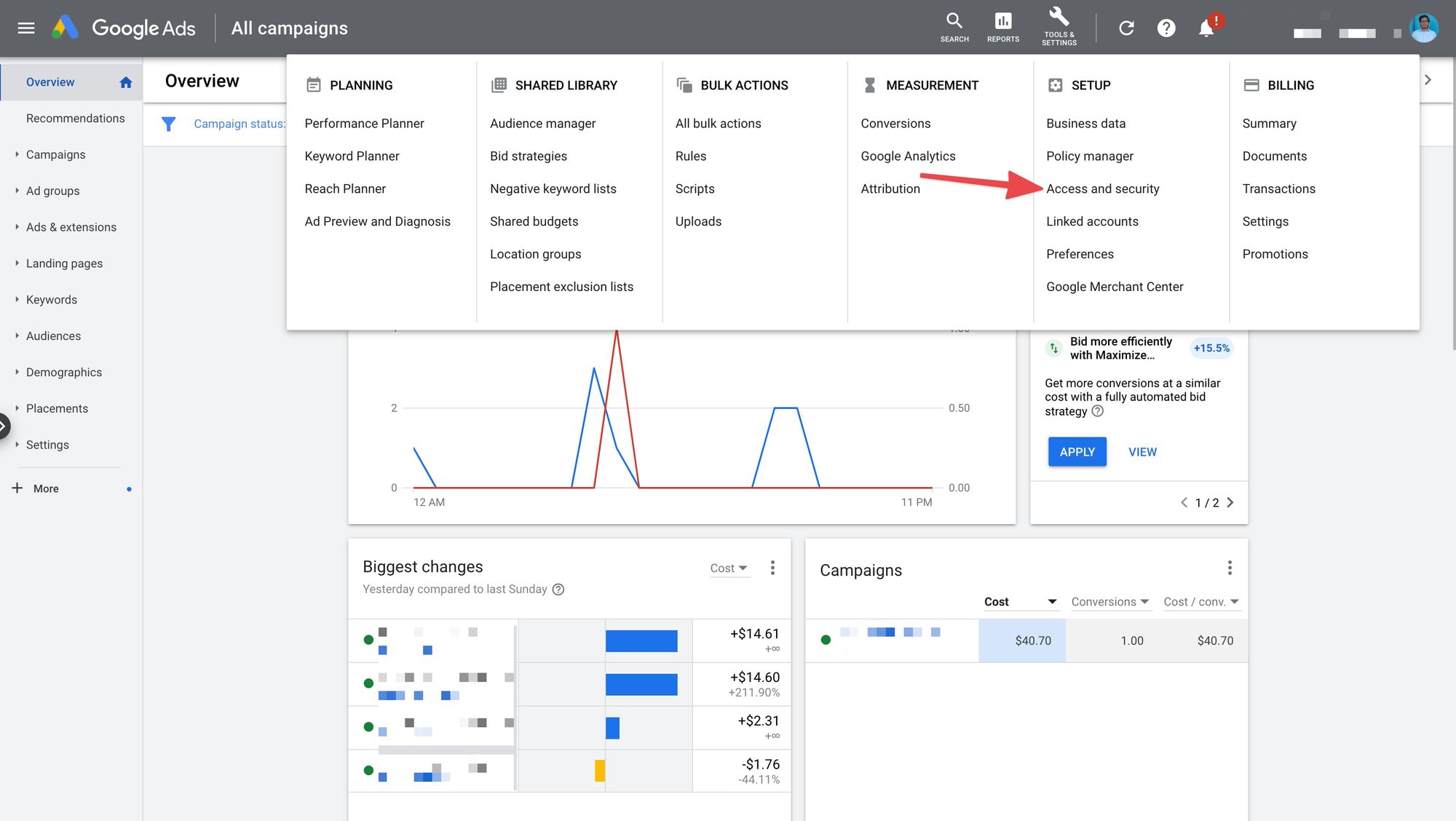Expand the collapsed side panel arrow
Image resolution: width=1456 pixels, height=821 pixels.
pyautogui.click(x=4, y=425)
